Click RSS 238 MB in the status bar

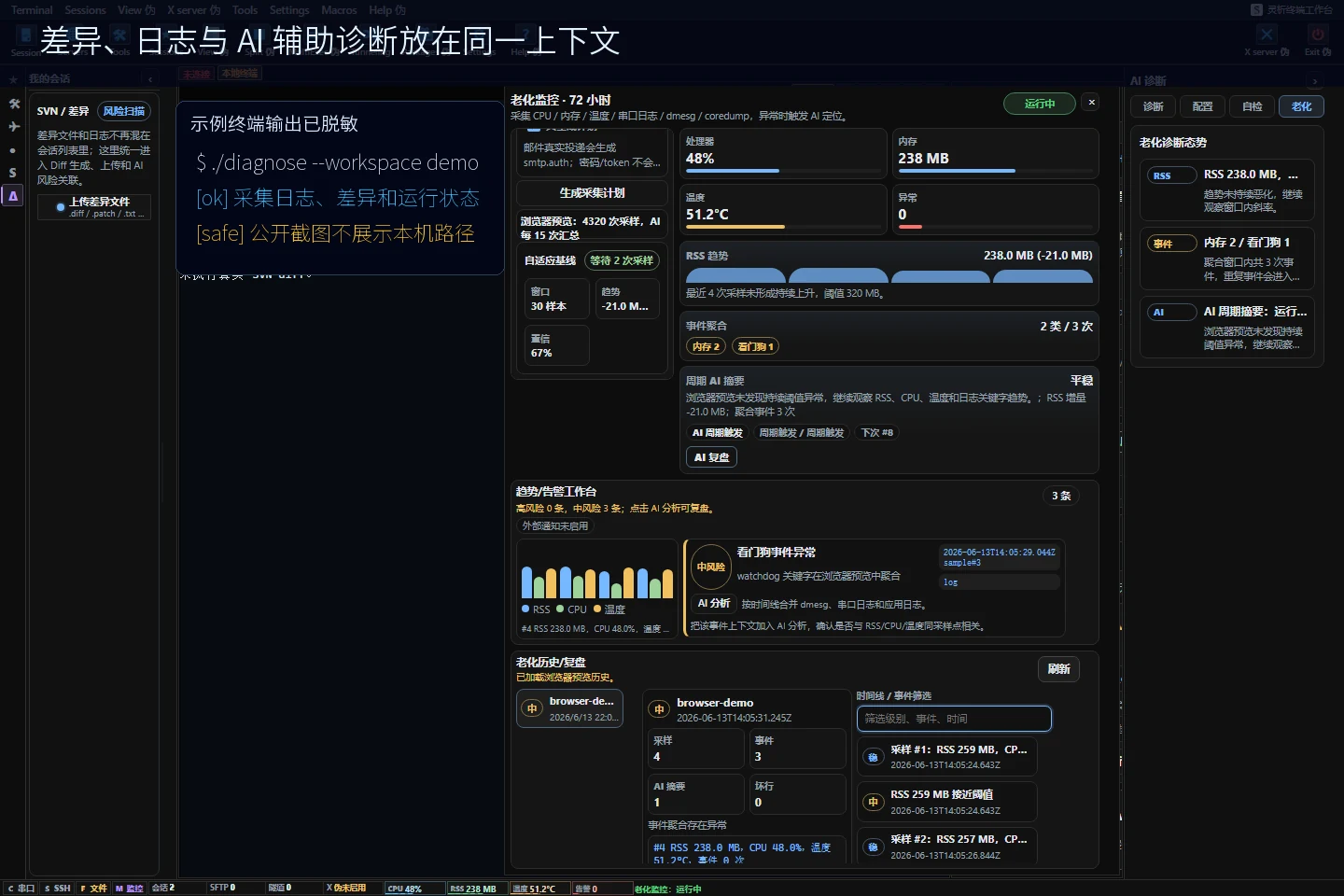coord(478,889)
